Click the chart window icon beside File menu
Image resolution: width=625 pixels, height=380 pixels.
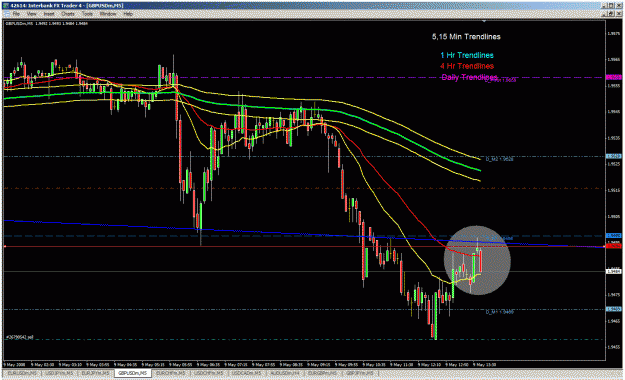coord(7,14)
